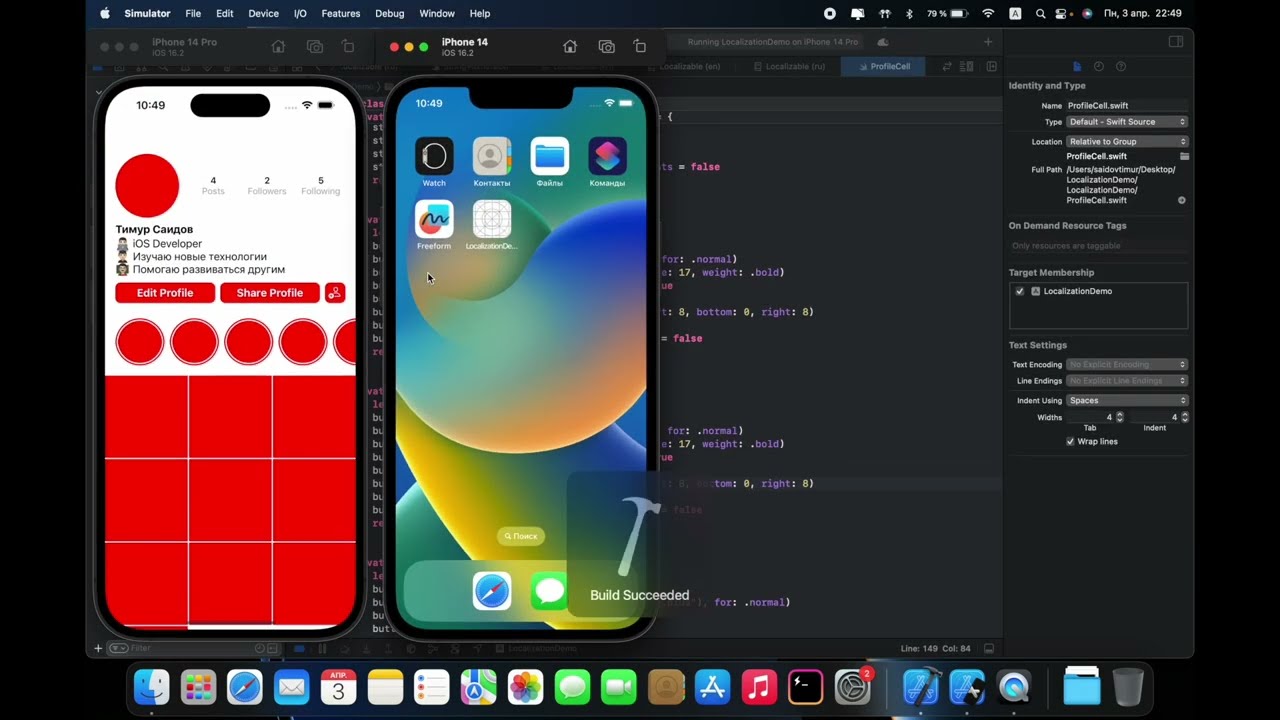Open the Контакты app on iPhone 14
Image resolution: width=1280 pixels, height=720 pixels.
(492, 156)
